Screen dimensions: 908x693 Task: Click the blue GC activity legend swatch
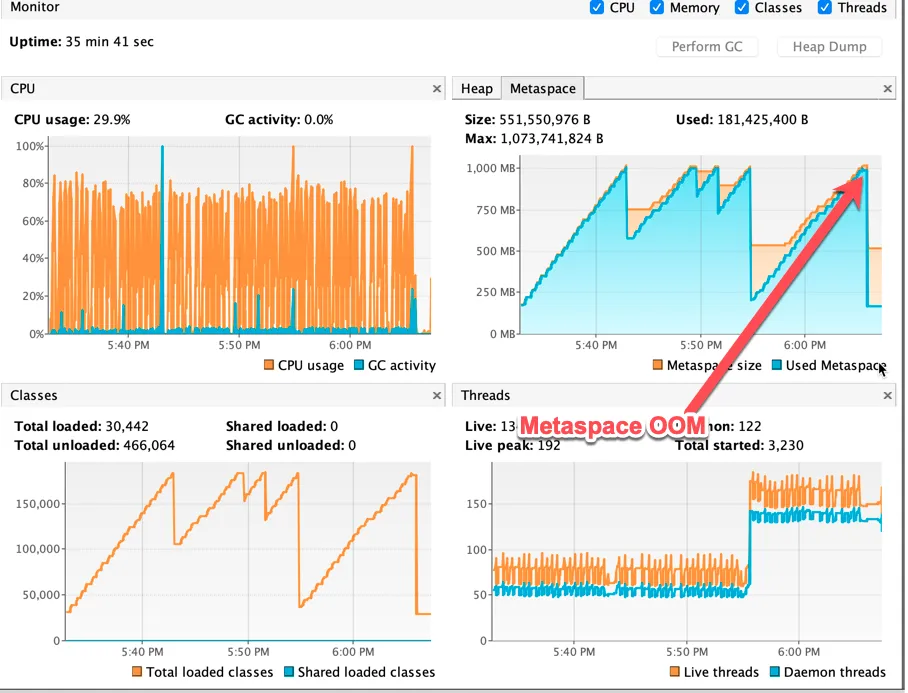(358, 365)
